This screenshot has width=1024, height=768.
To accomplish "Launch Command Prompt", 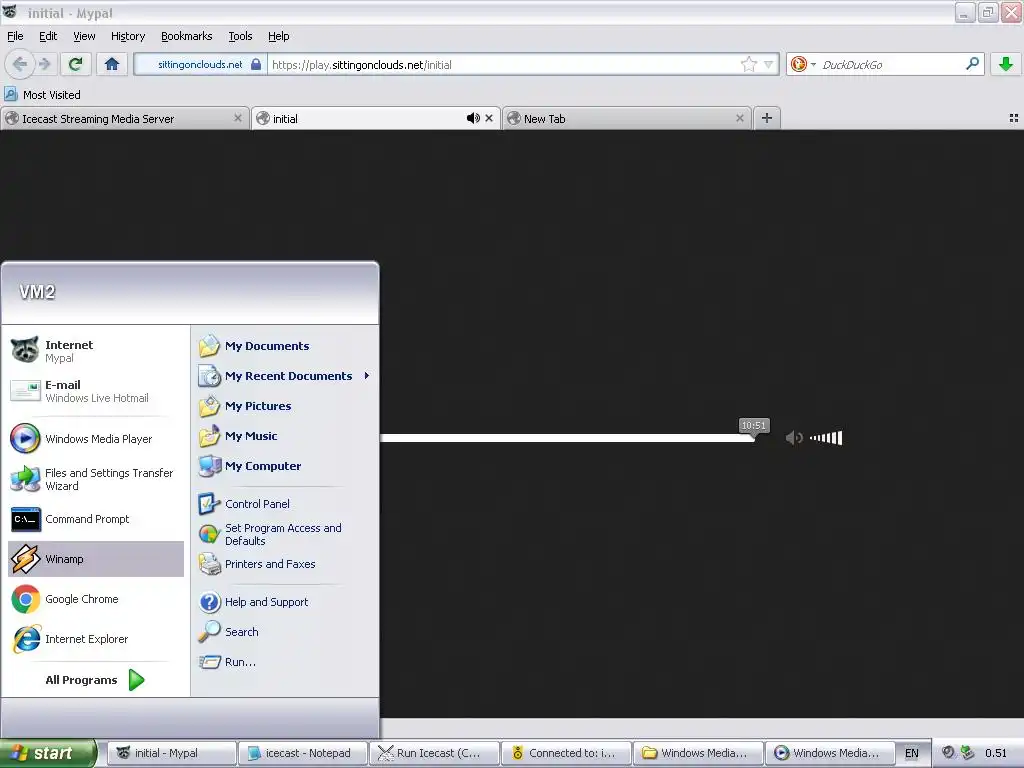I will [x=95, y=519].
